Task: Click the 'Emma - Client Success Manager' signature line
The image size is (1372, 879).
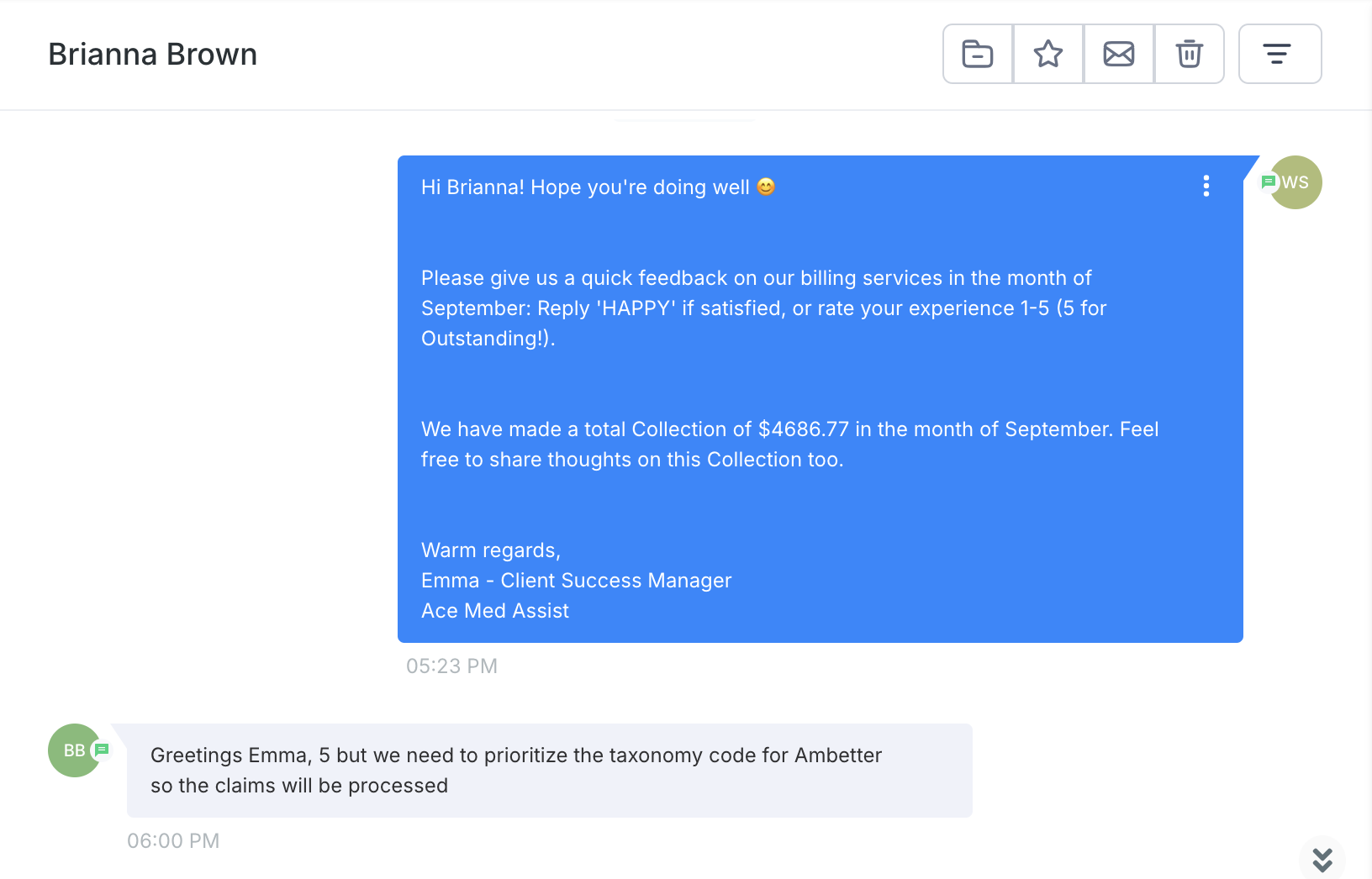Action: (576, 581)
